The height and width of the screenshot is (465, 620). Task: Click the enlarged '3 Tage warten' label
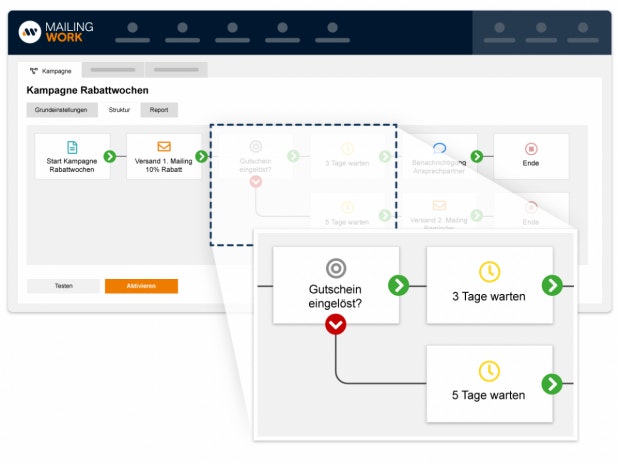pyautogui.click(x=489, y=297)
